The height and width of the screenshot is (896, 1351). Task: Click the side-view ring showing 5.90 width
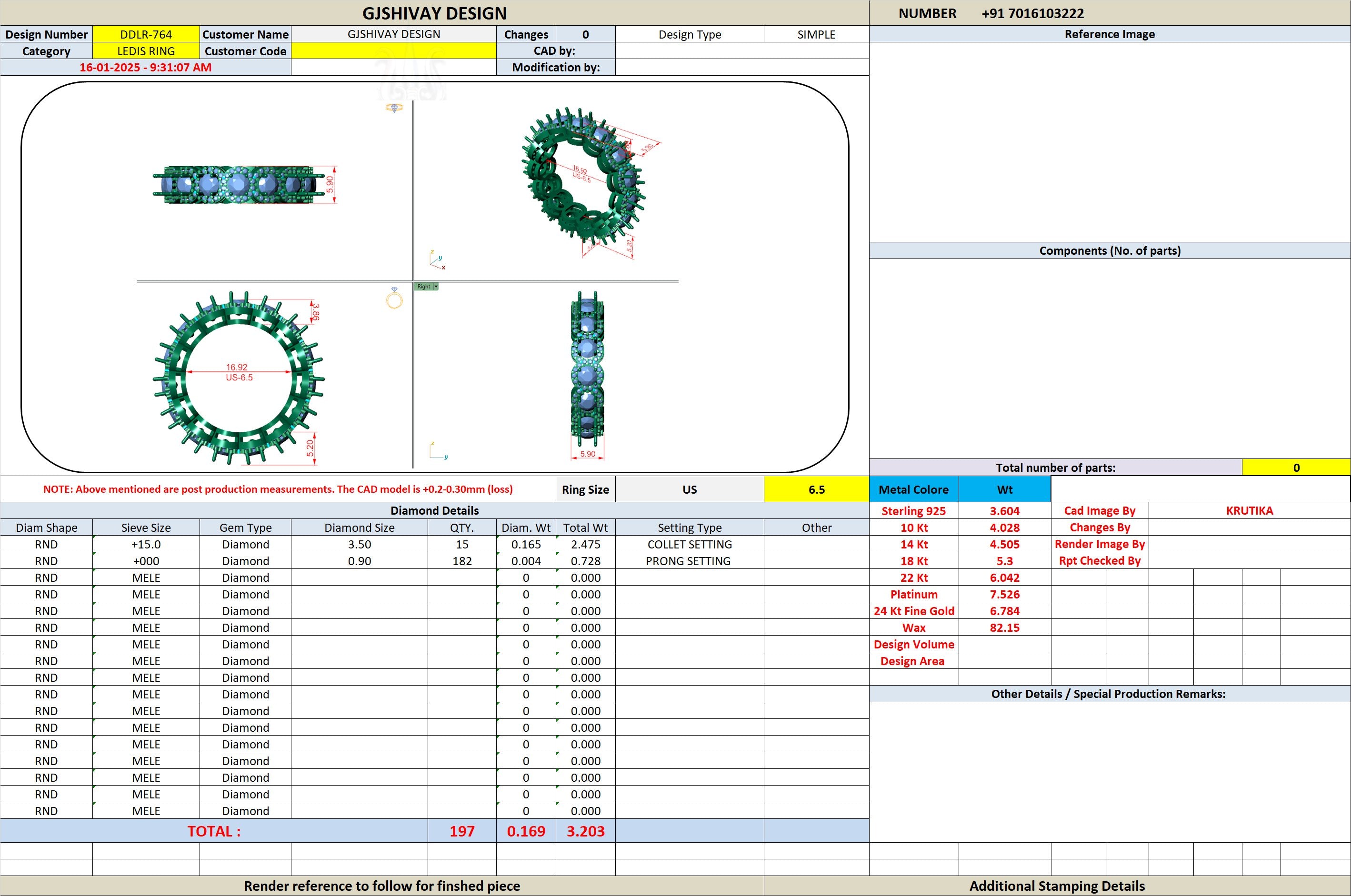(588, 374)
